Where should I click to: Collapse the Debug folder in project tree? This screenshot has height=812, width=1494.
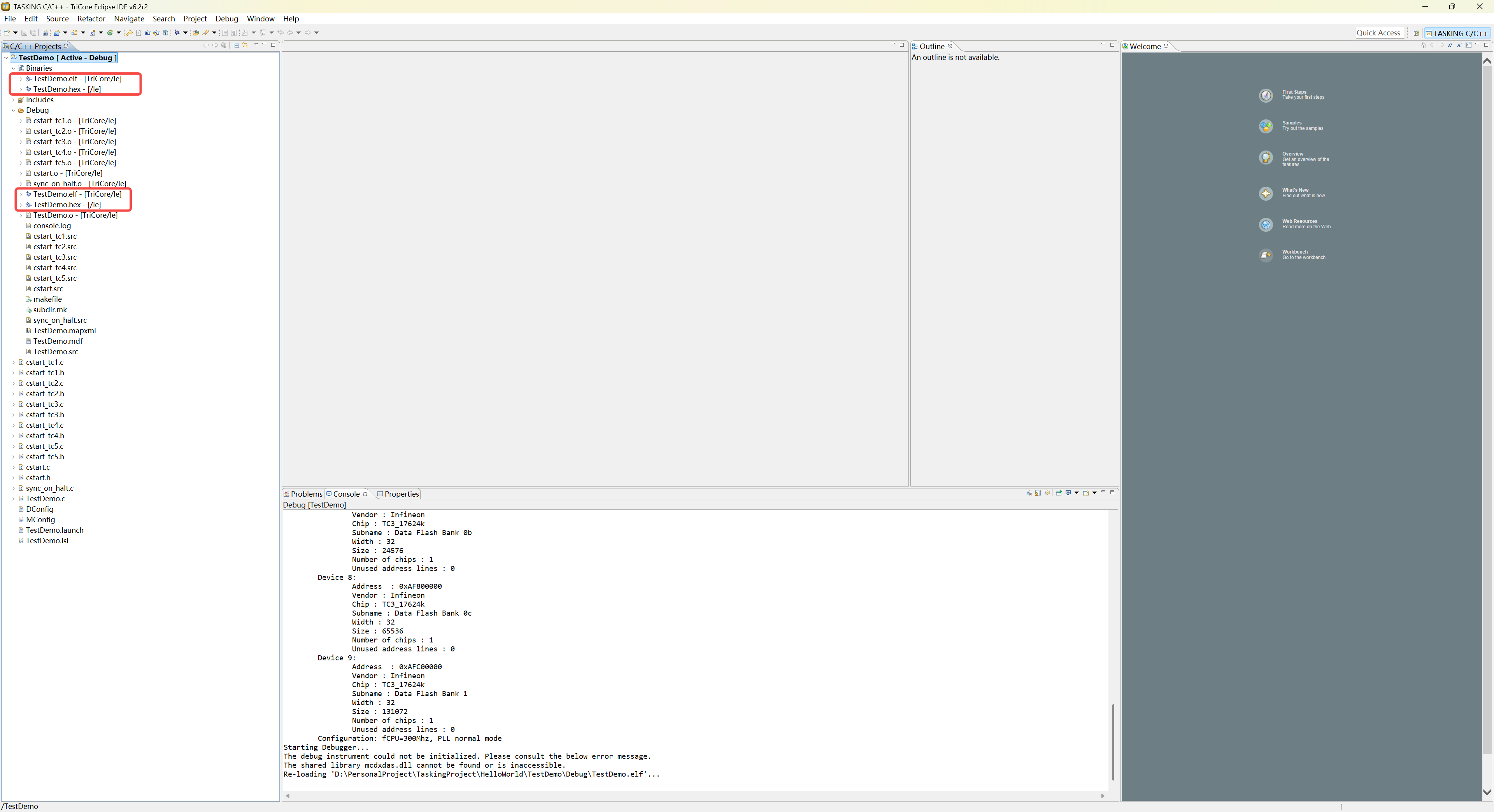pos(13,110)
